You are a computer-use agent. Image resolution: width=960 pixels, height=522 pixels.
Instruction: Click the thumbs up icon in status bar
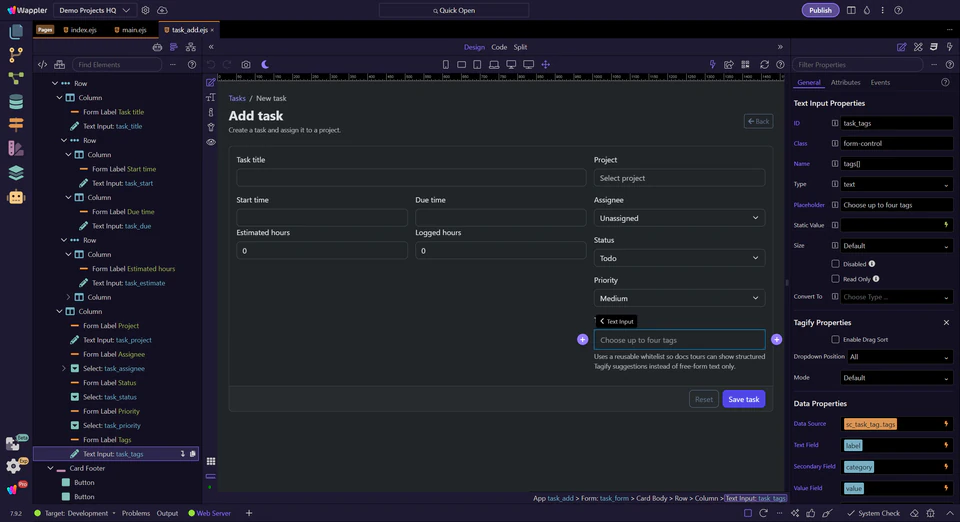point(811,513)
